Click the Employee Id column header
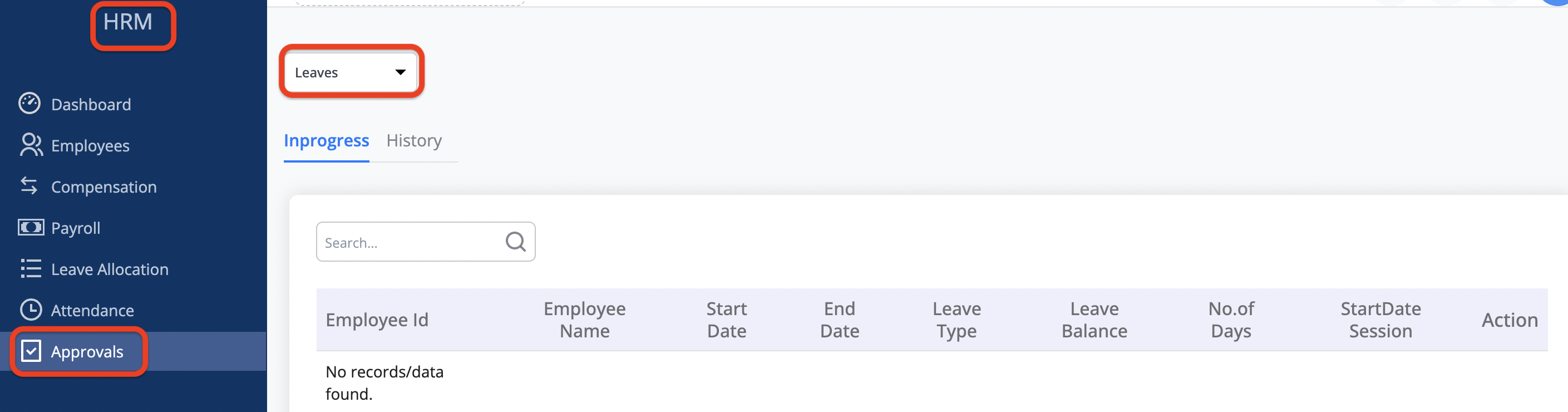Image resolution: width=1568 pixels, height=412 pixels. [377, 320]
